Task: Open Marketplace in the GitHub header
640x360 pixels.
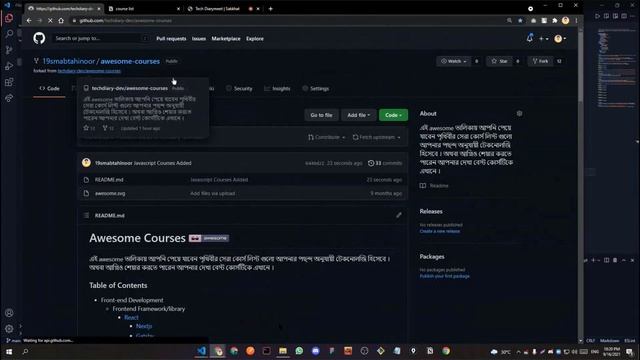Action: [x=226, y=38]
